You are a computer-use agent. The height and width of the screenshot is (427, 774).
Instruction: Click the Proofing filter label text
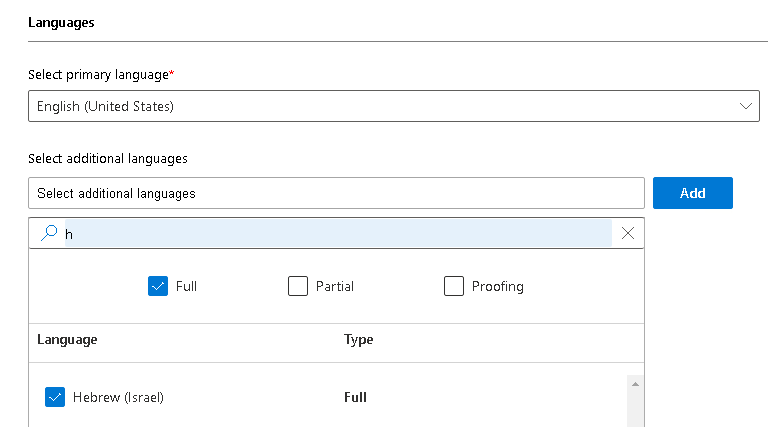[x=497, y=286]
